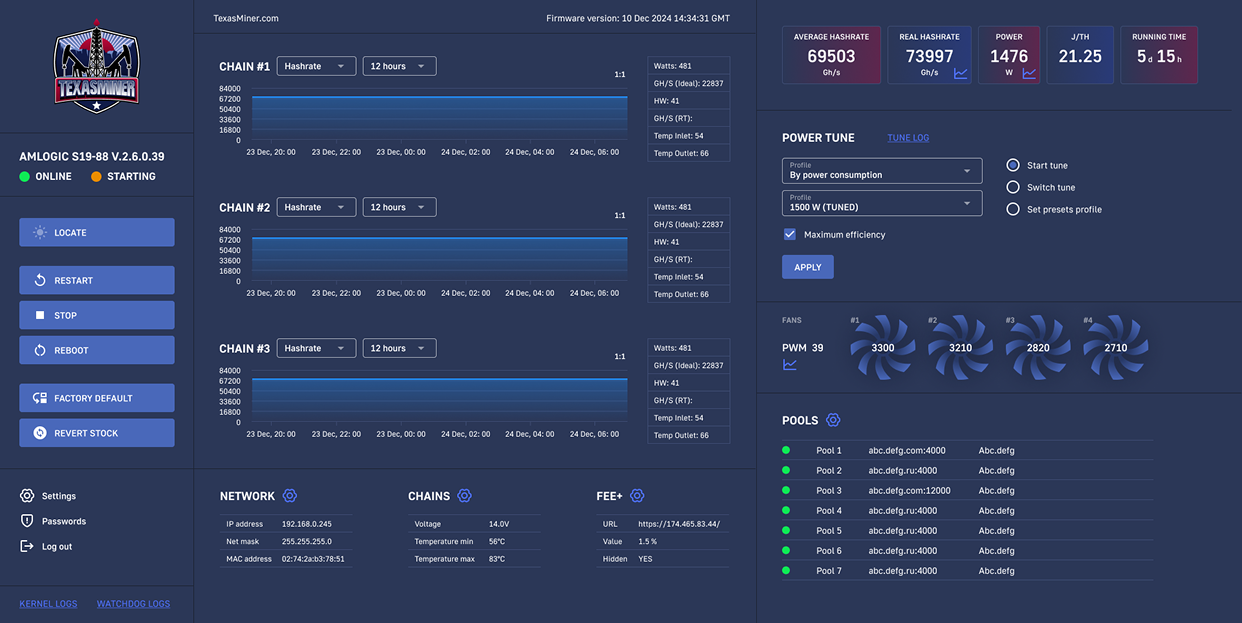Open the Kernel Logs page

pyautogui.click(x=48, y=604)
